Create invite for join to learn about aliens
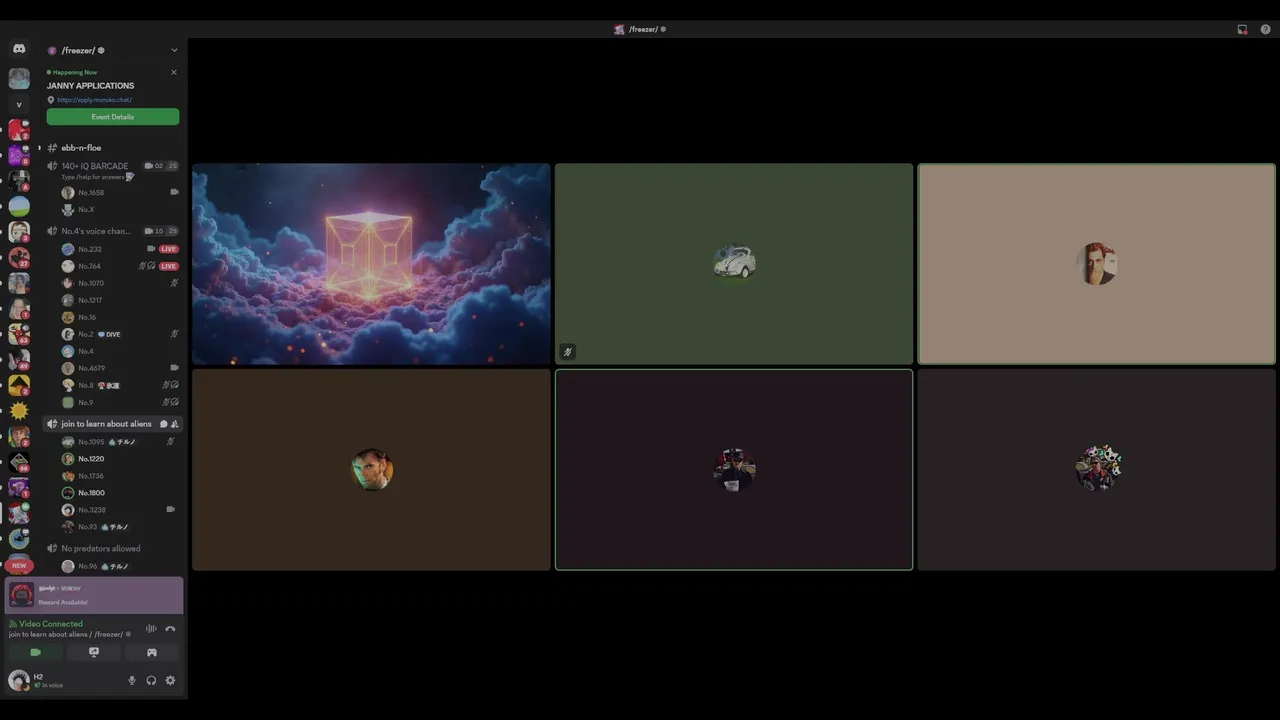Screen dimensions: 1280x720 pos(174,424)
